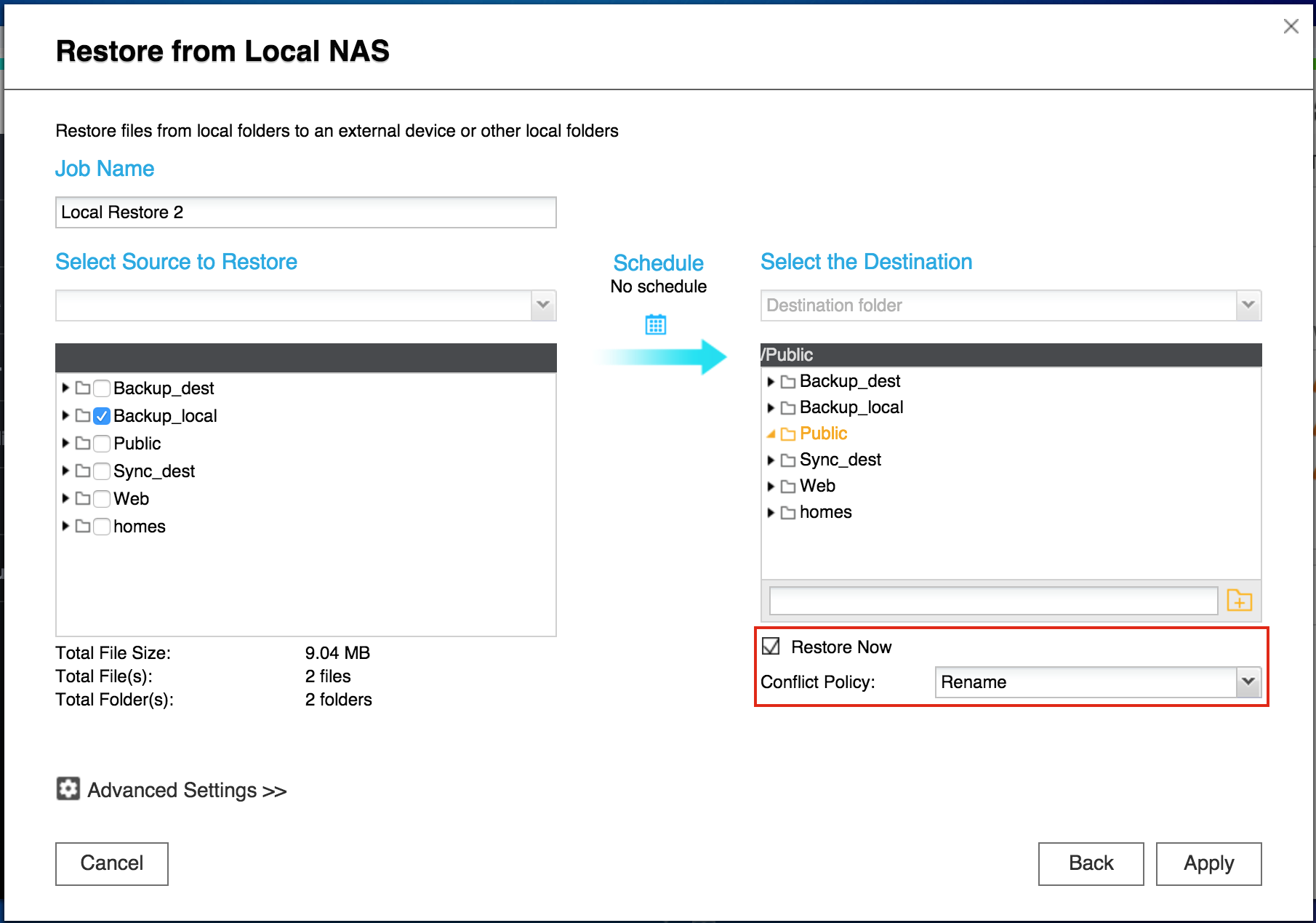Expand the source Backup_dest tree node

point(65,388)
